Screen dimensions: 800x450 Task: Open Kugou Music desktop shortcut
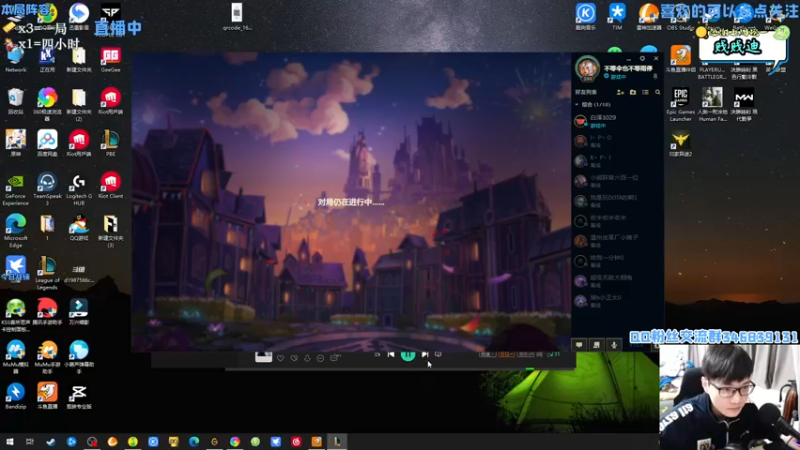pyautogui.click(x=585, y=17)
